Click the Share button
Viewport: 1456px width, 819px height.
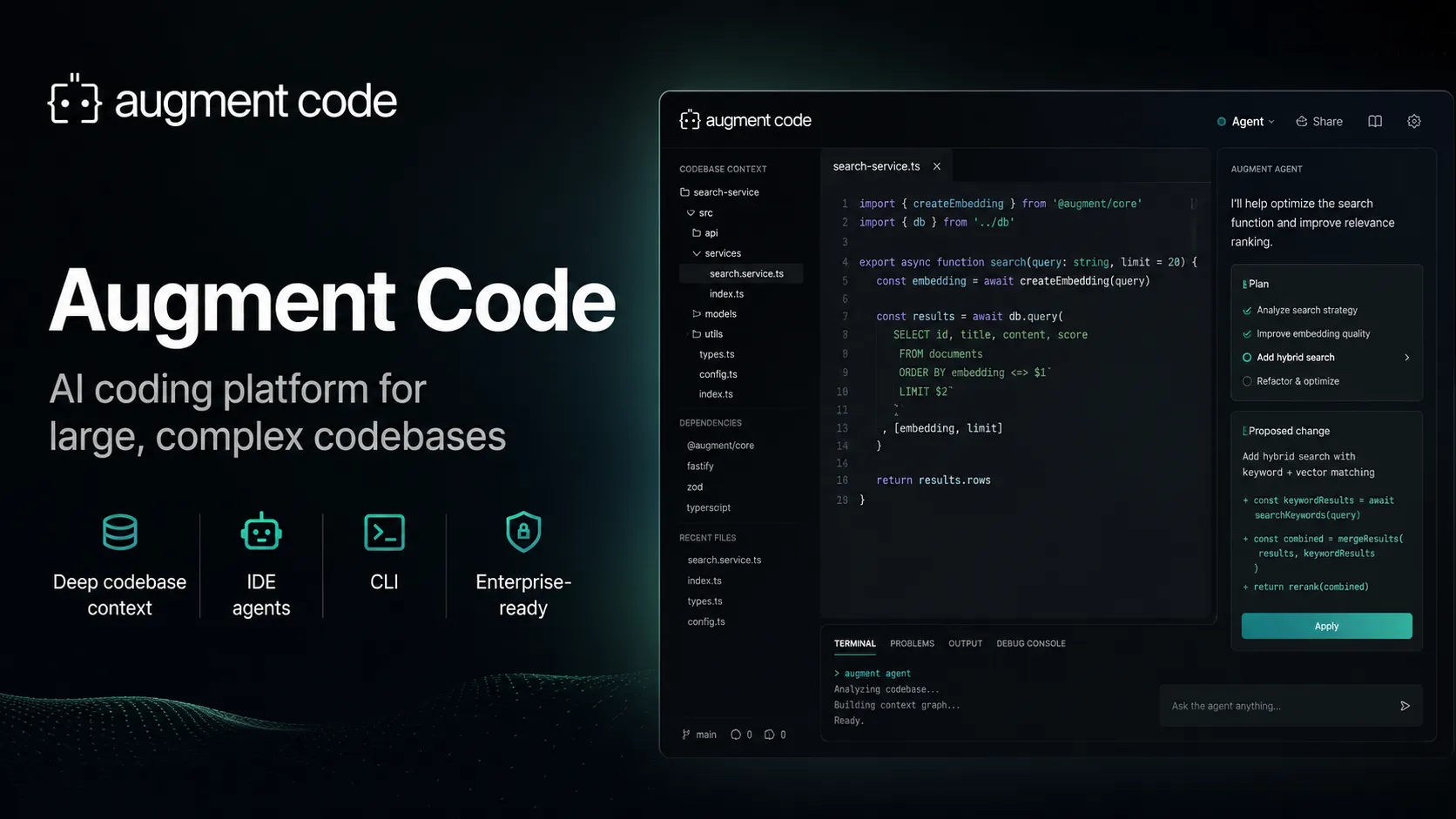(1319, 122)
